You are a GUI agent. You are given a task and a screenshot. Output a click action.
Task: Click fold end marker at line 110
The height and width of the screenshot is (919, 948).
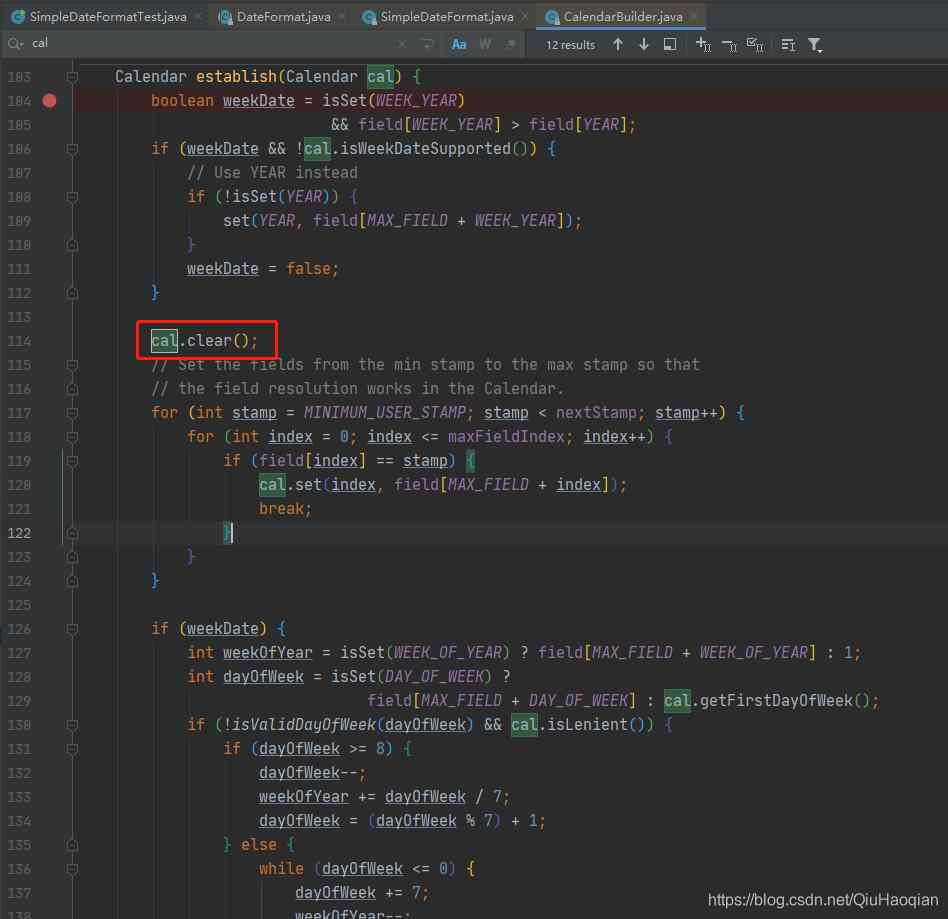(x=72, y=245)
